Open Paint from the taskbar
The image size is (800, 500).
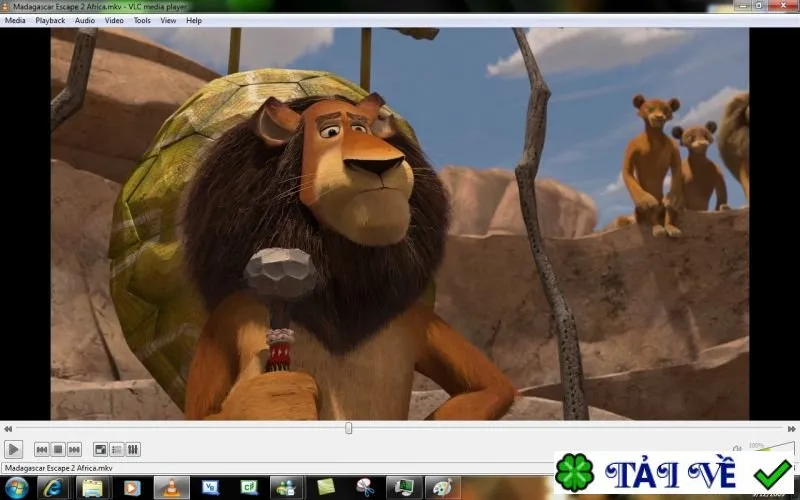pos(442,488)
